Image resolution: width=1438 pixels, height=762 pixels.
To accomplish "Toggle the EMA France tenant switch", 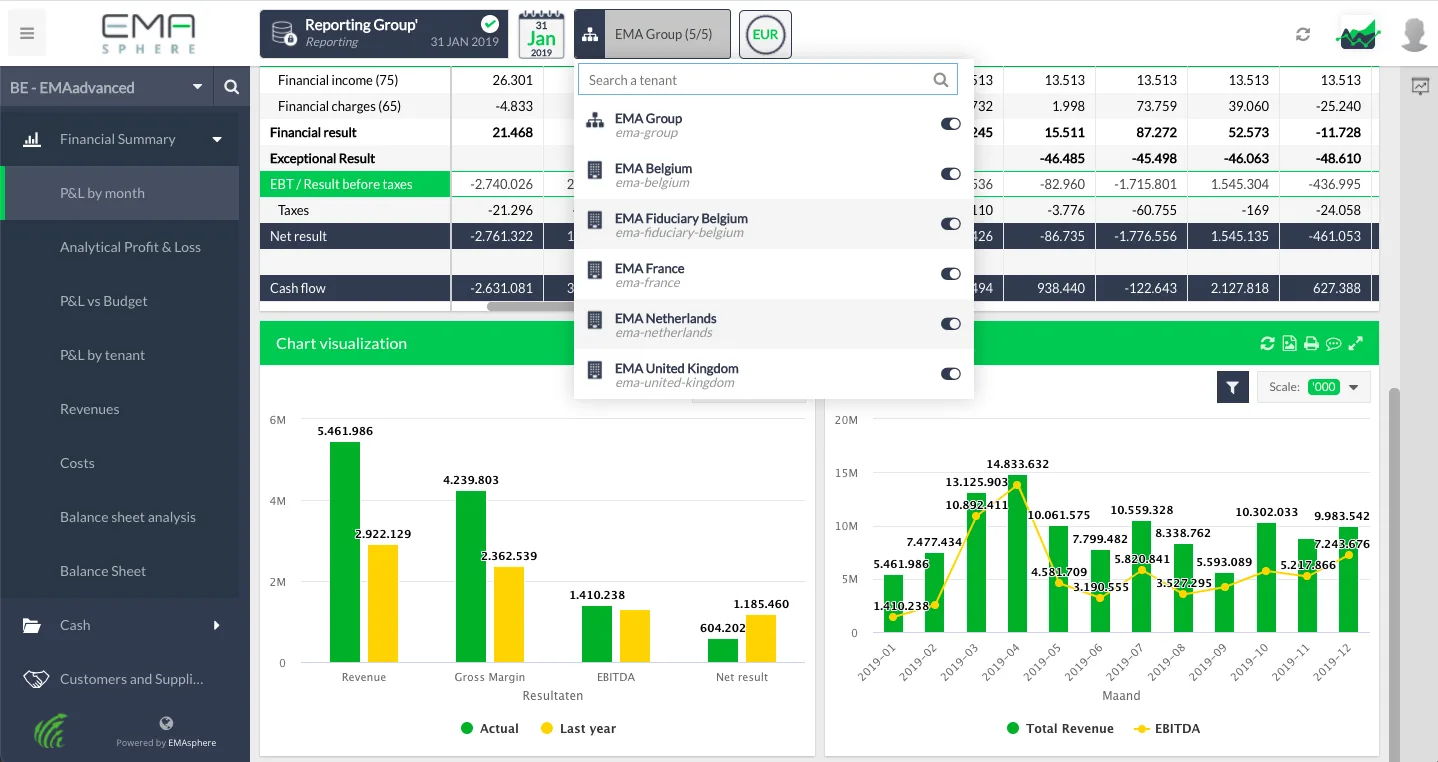I will pyautogui.click(x=950, y=274).
